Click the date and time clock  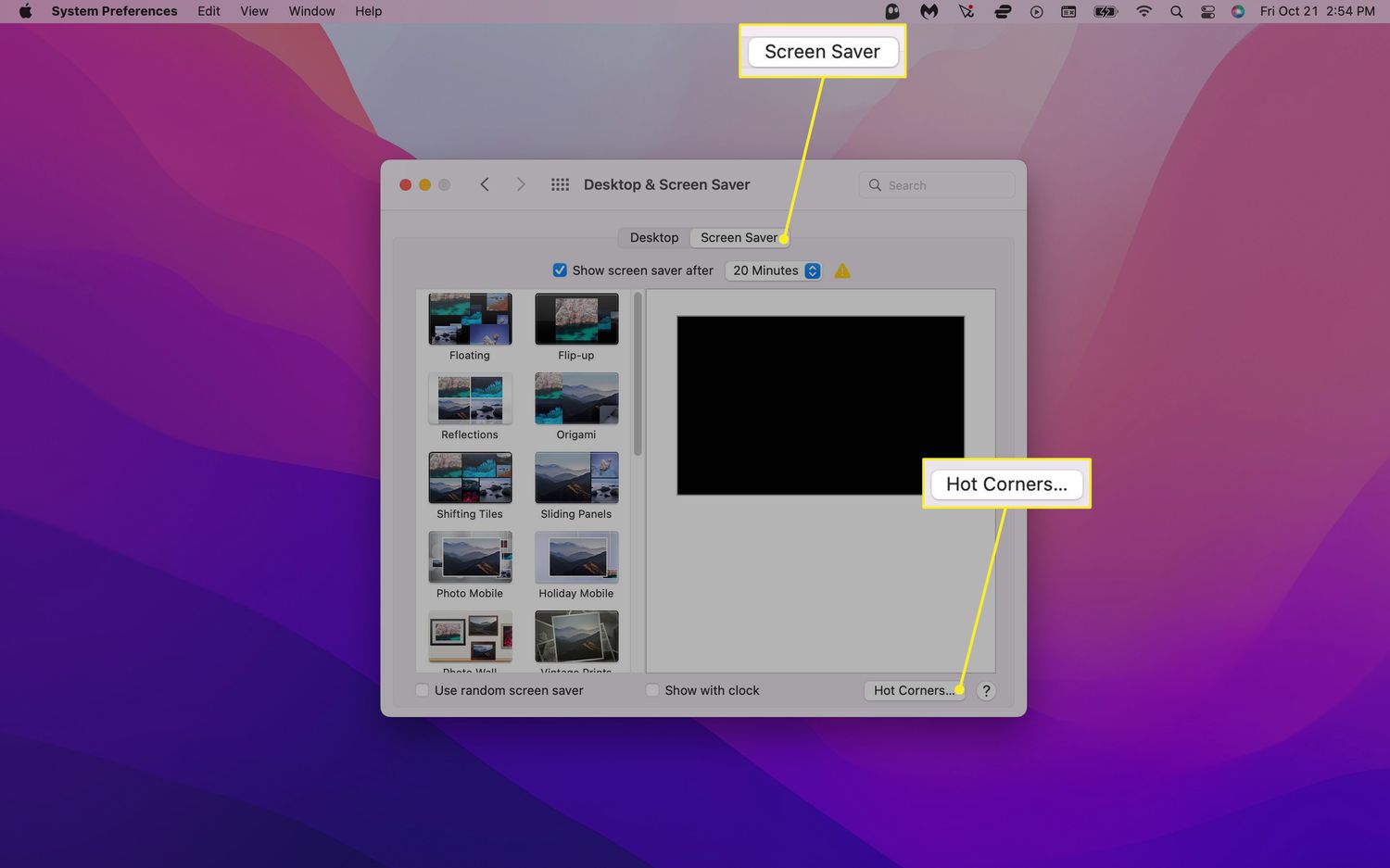click(1317, 11)
